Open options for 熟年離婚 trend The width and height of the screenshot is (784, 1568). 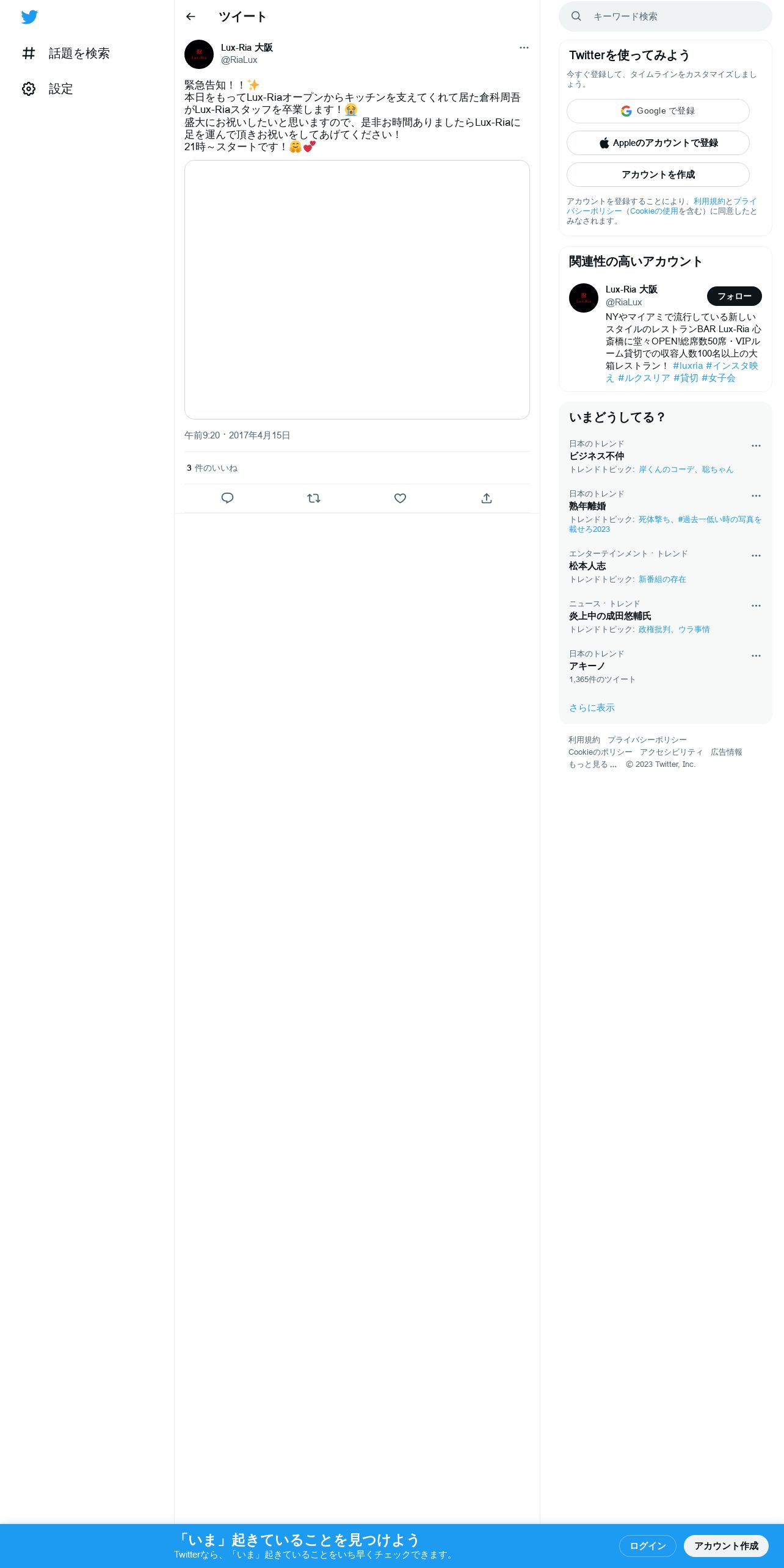(756, 496)
